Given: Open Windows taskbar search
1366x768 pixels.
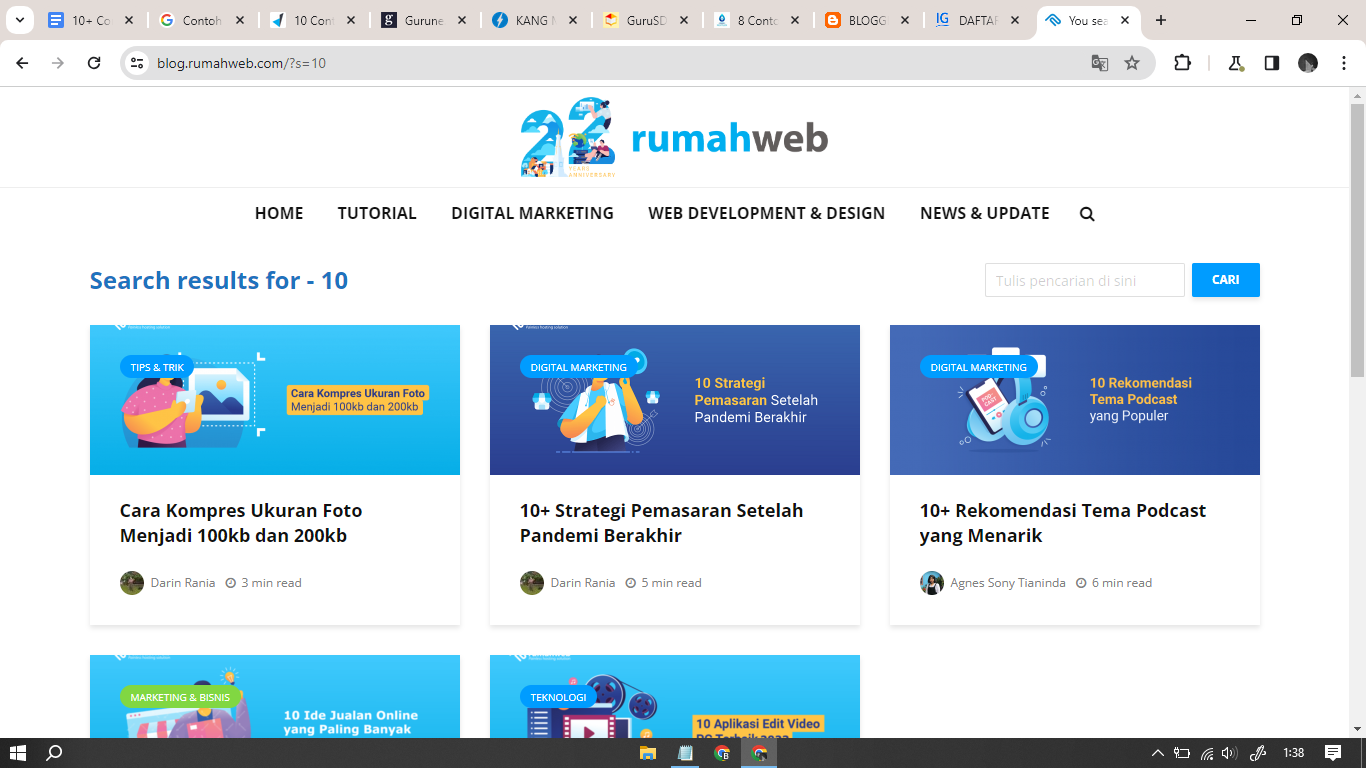Looking at the screenshot, I should (x=55, y=753).
